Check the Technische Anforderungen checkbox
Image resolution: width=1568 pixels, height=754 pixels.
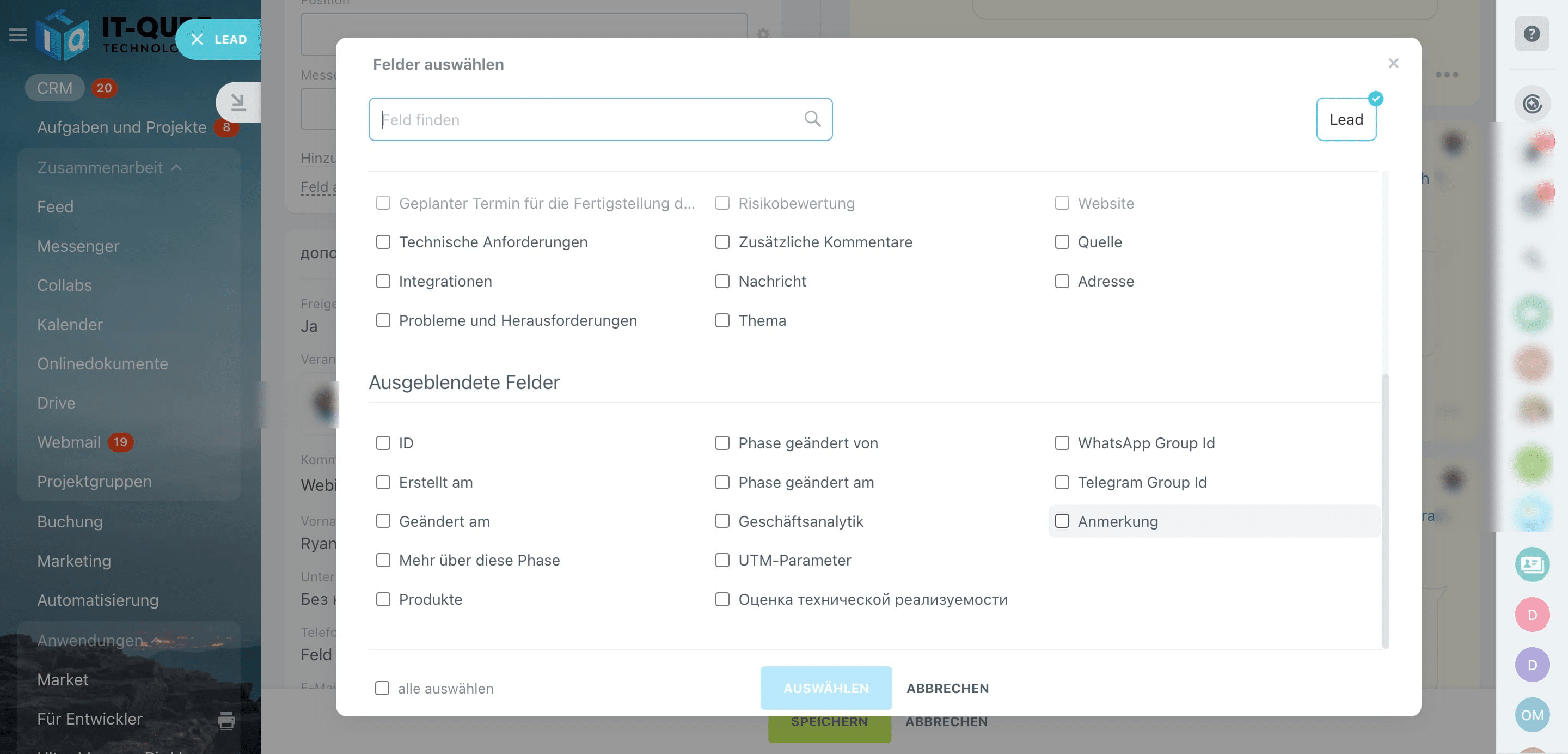(383, 242)
